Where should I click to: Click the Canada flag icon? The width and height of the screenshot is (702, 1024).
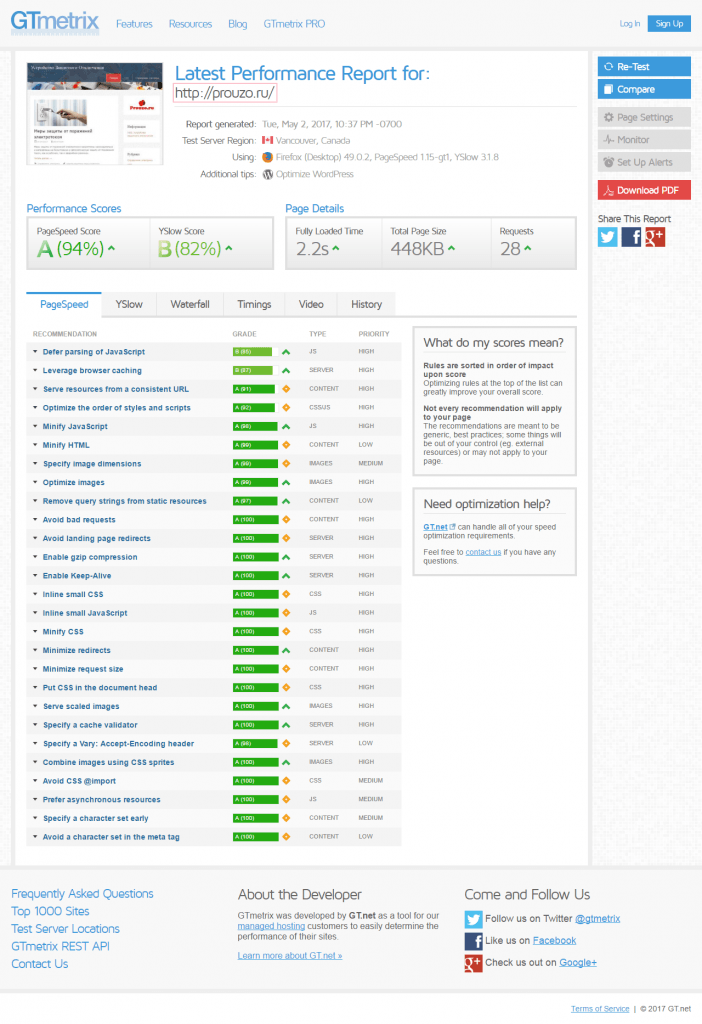pos(267,140)
